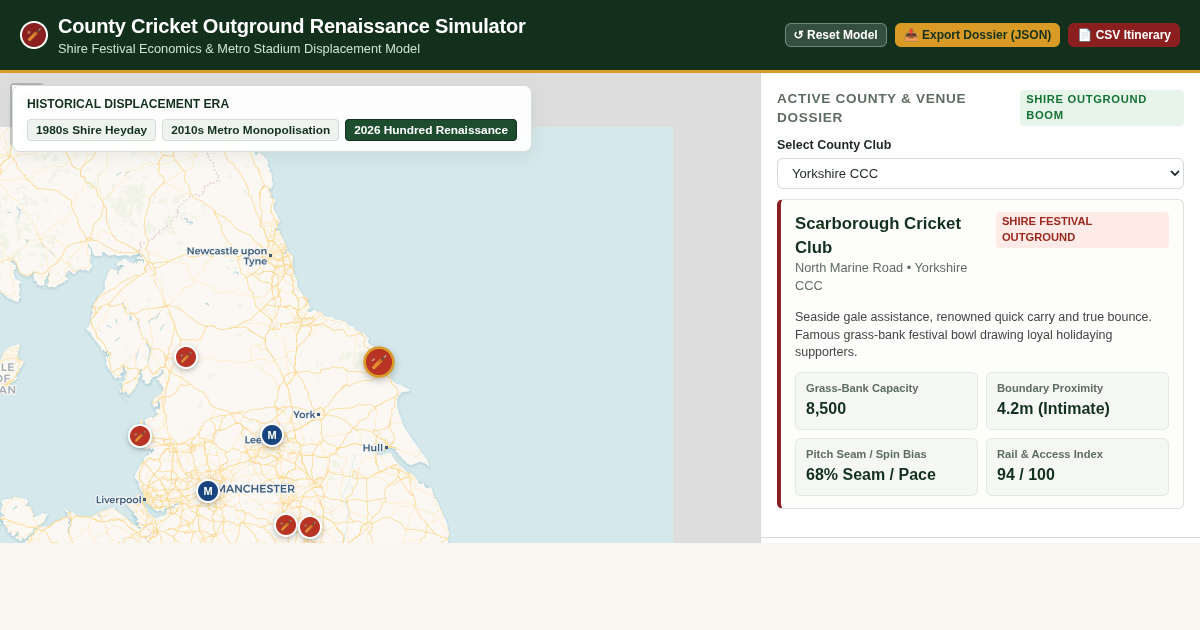This screenshot has height=630, width=1200.
Task: Click the left of two adjacent cricket markers south of Manchester
Action: (x=286, y=525)
